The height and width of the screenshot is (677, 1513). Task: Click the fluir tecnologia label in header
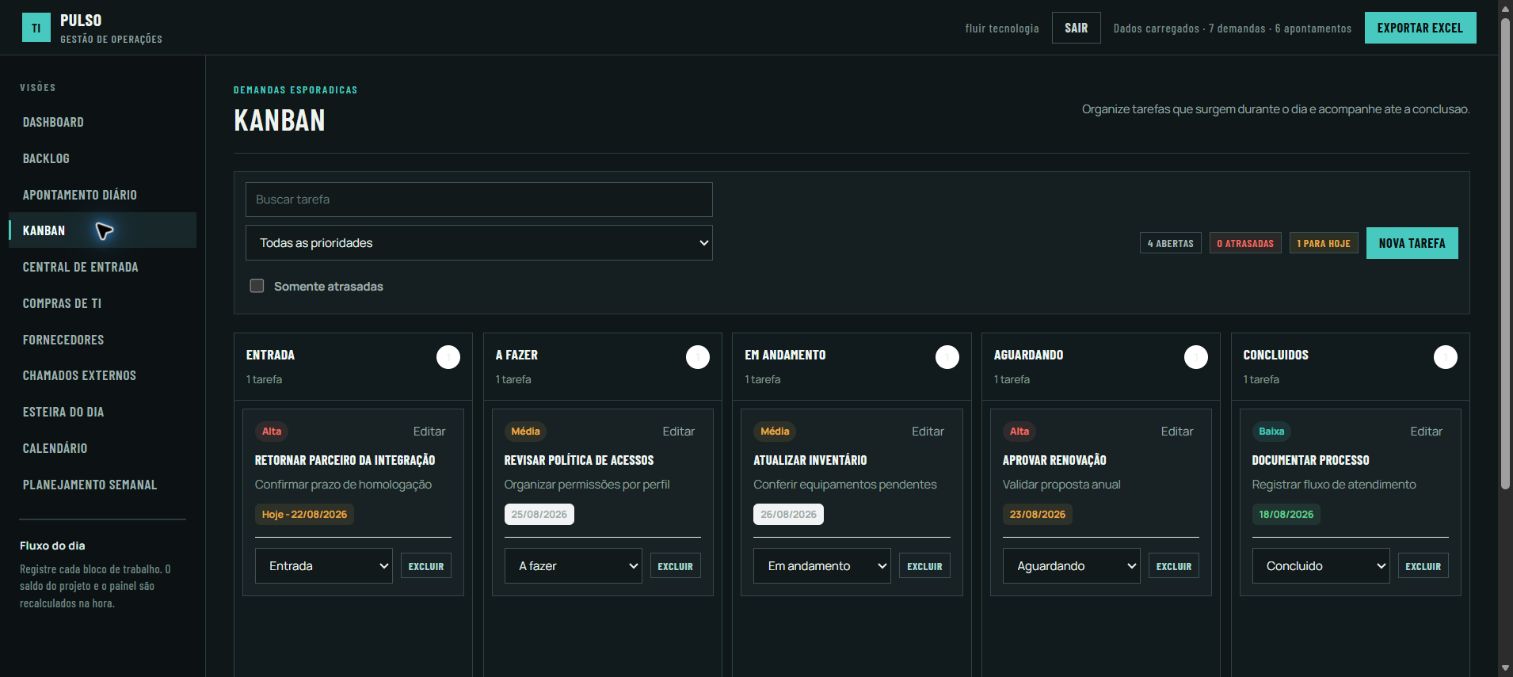click(x=1002, y=28)
